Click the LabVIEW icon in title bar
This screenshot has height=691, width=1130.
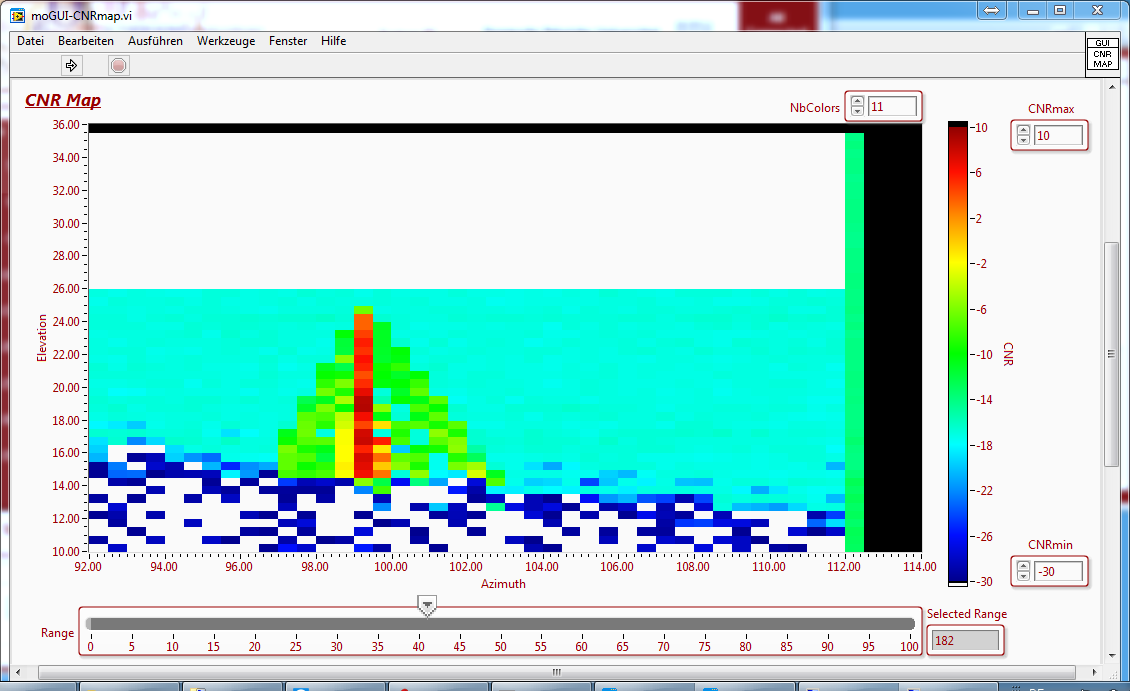coord(17,12)
